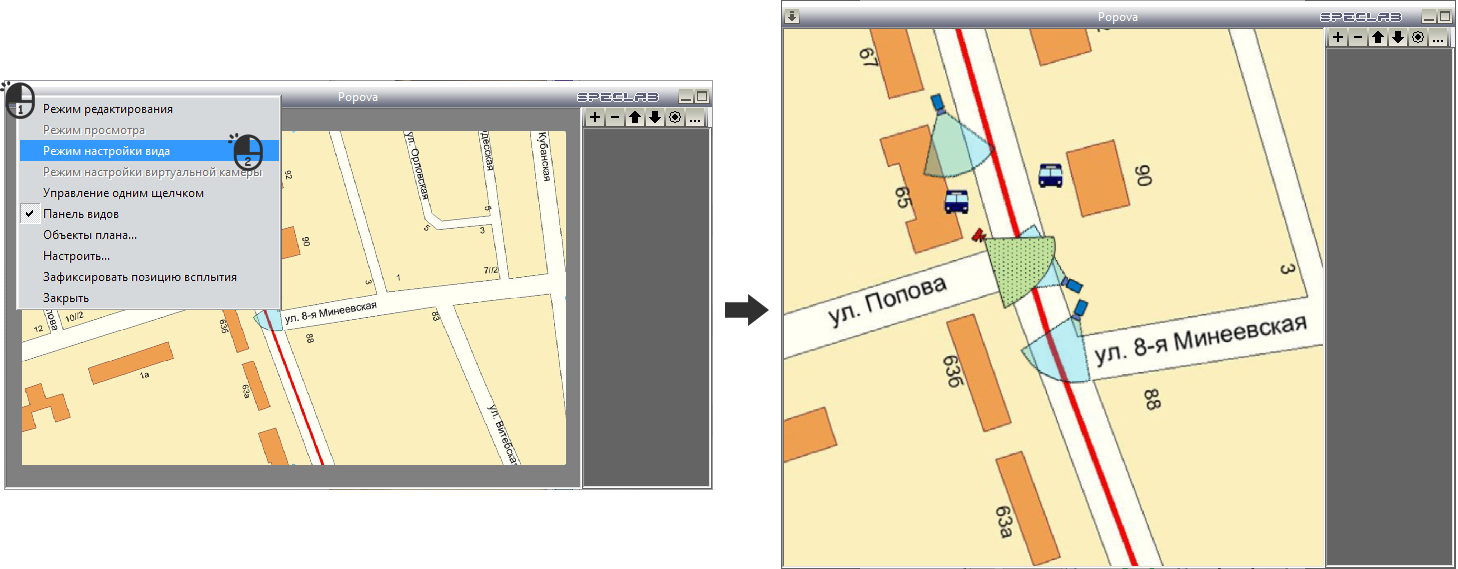1458x569 pixels.
Task: Move view up in right window toolbar
Action: 1378,38
